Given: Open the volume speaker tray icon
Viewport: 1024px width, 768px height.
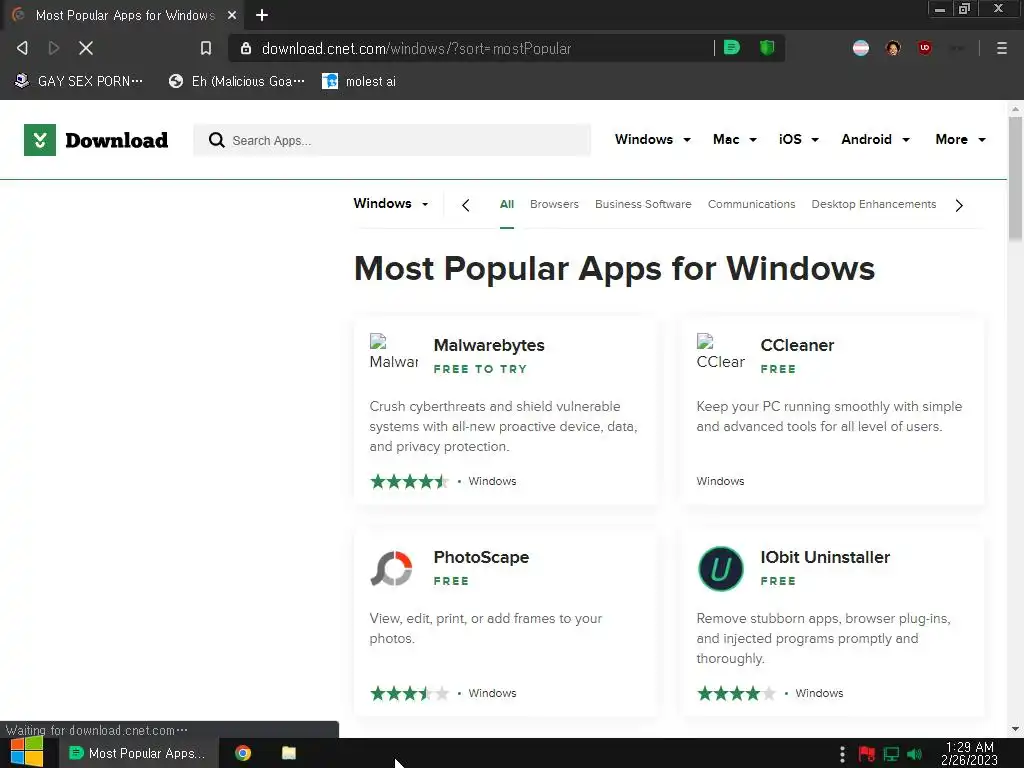Looking at the screenshot, I should coord(915,754).
